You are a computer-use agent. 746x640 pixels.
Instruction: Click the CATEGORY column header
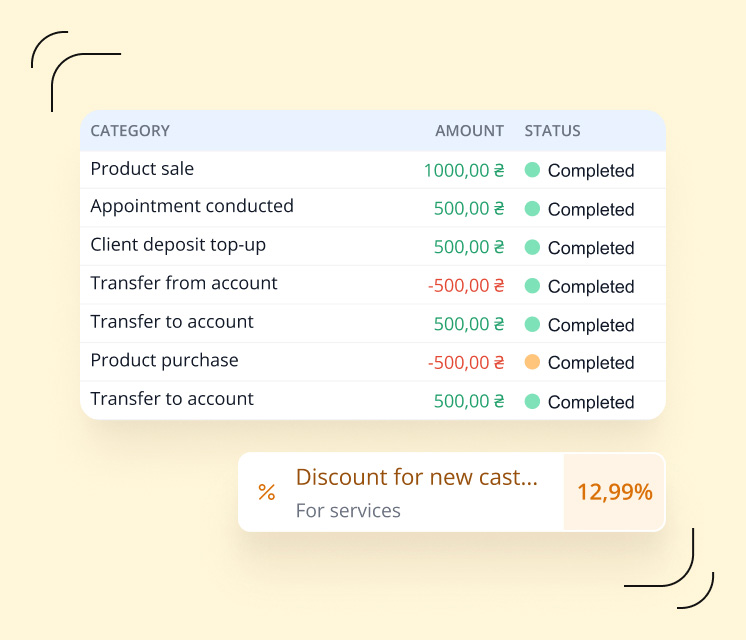point(130,131)
